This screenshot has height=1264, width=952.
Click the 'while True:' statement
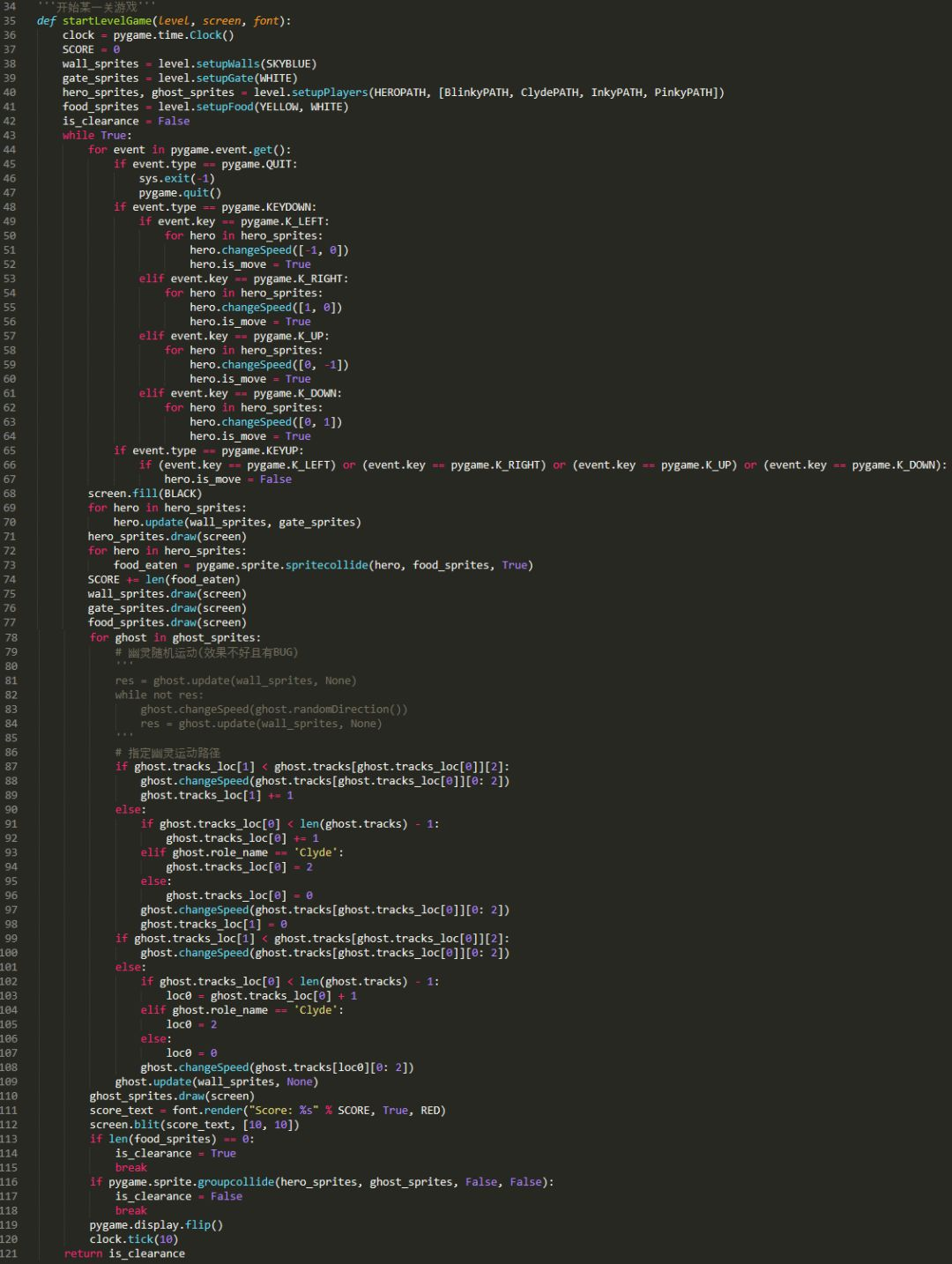(x=97, y=136)
